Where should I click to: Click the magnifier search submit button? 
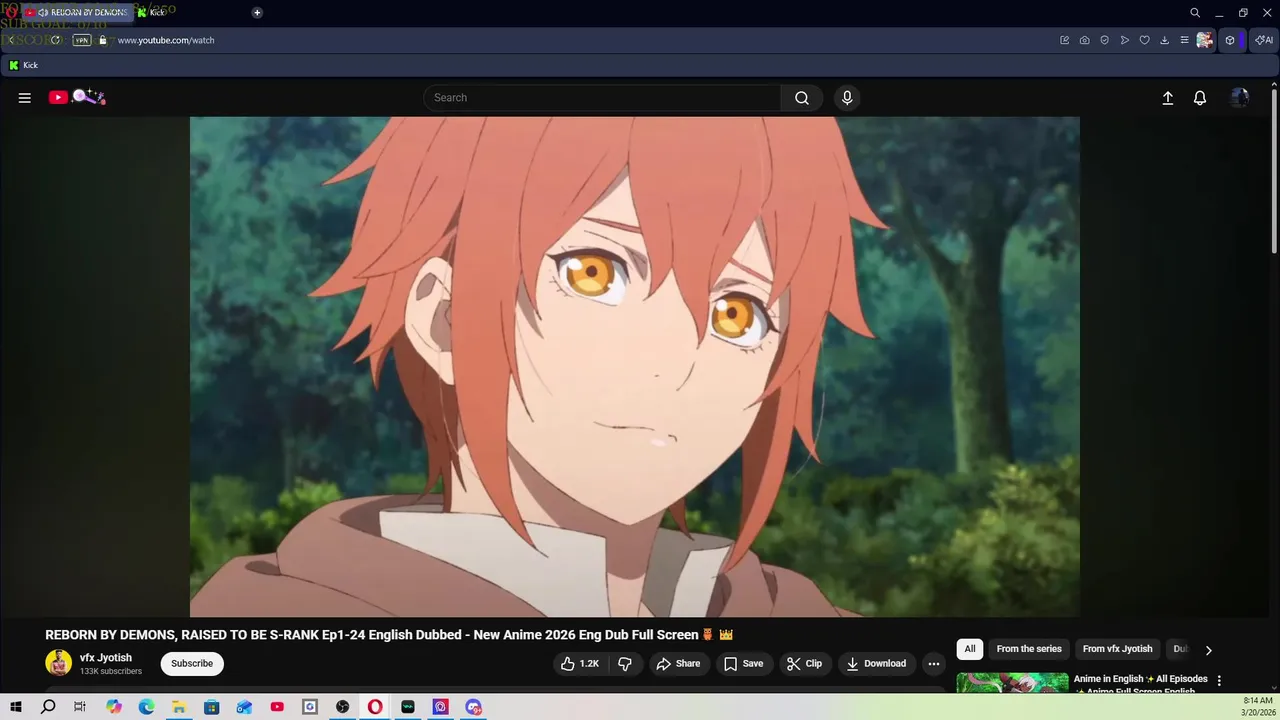tap(802, 98)
